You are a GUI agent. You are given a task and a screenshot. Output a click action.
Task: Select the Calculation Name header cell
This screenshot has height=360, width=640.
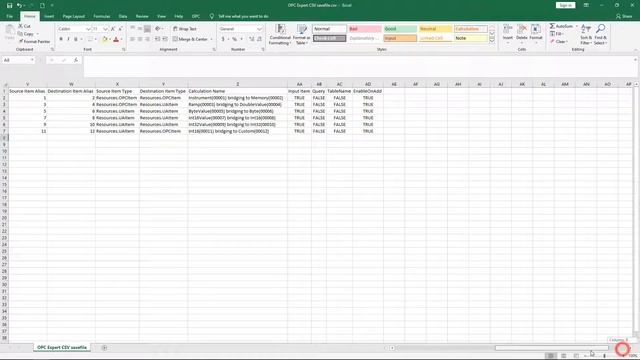click(x=238, y=91)
